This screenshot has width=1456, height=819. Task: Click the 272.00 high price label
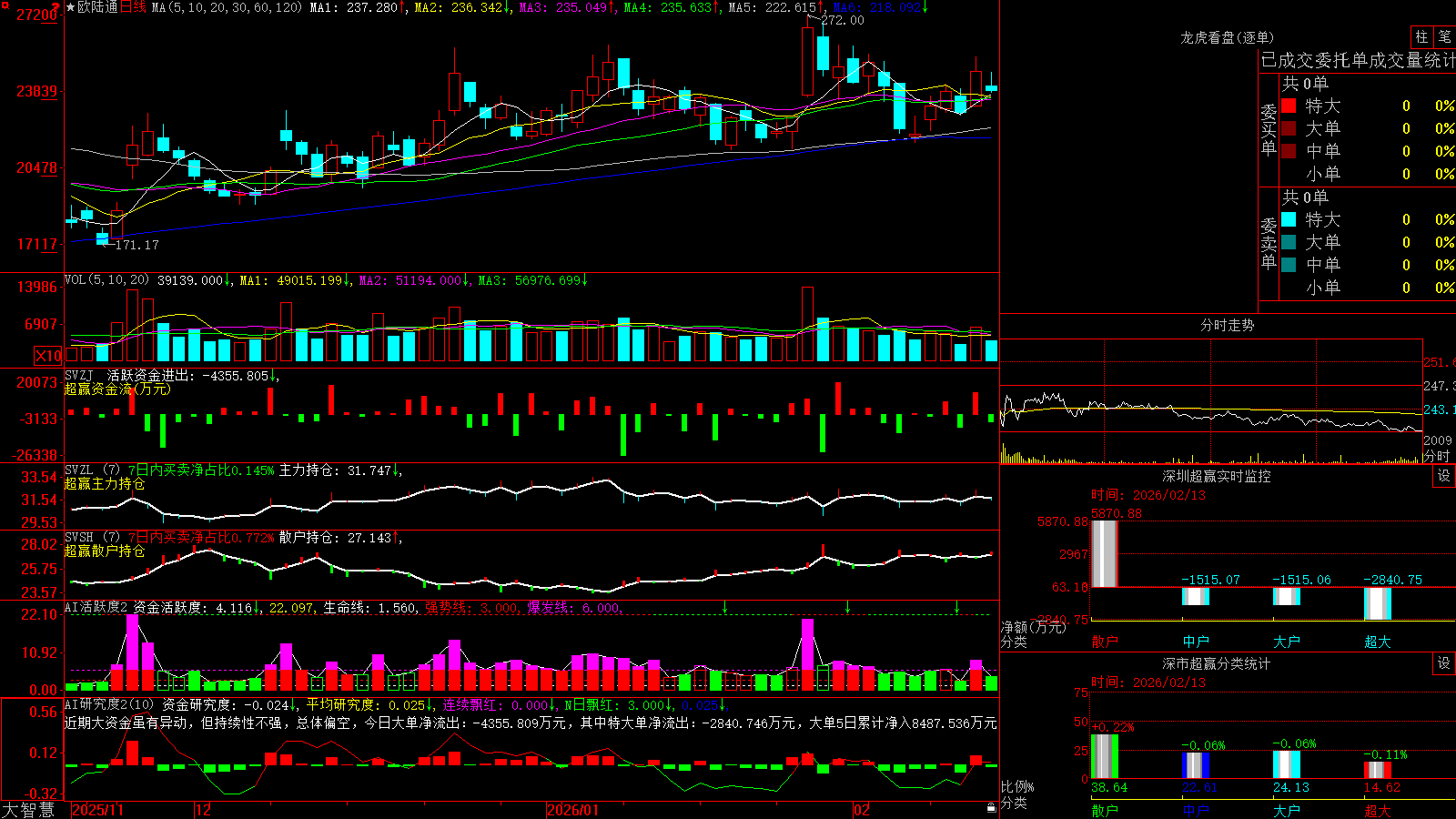click(843, 20)
